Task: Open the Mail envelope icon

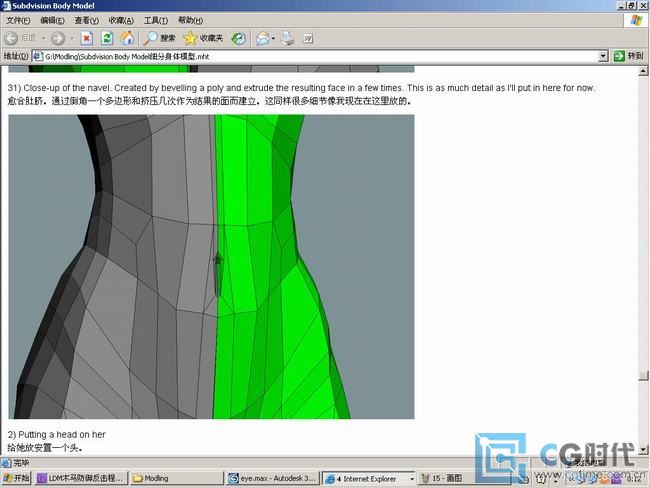Action: point(262,39)
